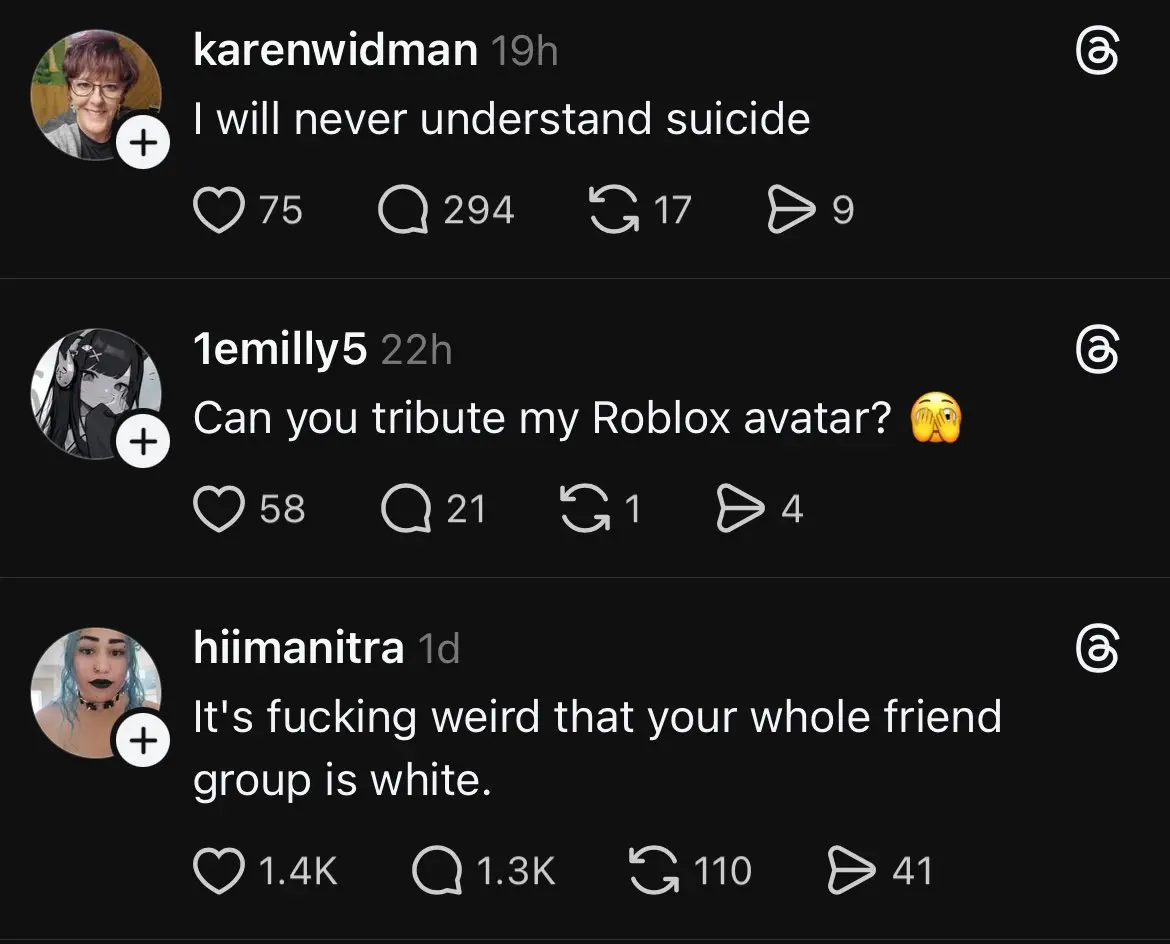Repost karenwidman's suicide post
The width and height of the screenshot is (1170, 944).
[x=614, y=210]
